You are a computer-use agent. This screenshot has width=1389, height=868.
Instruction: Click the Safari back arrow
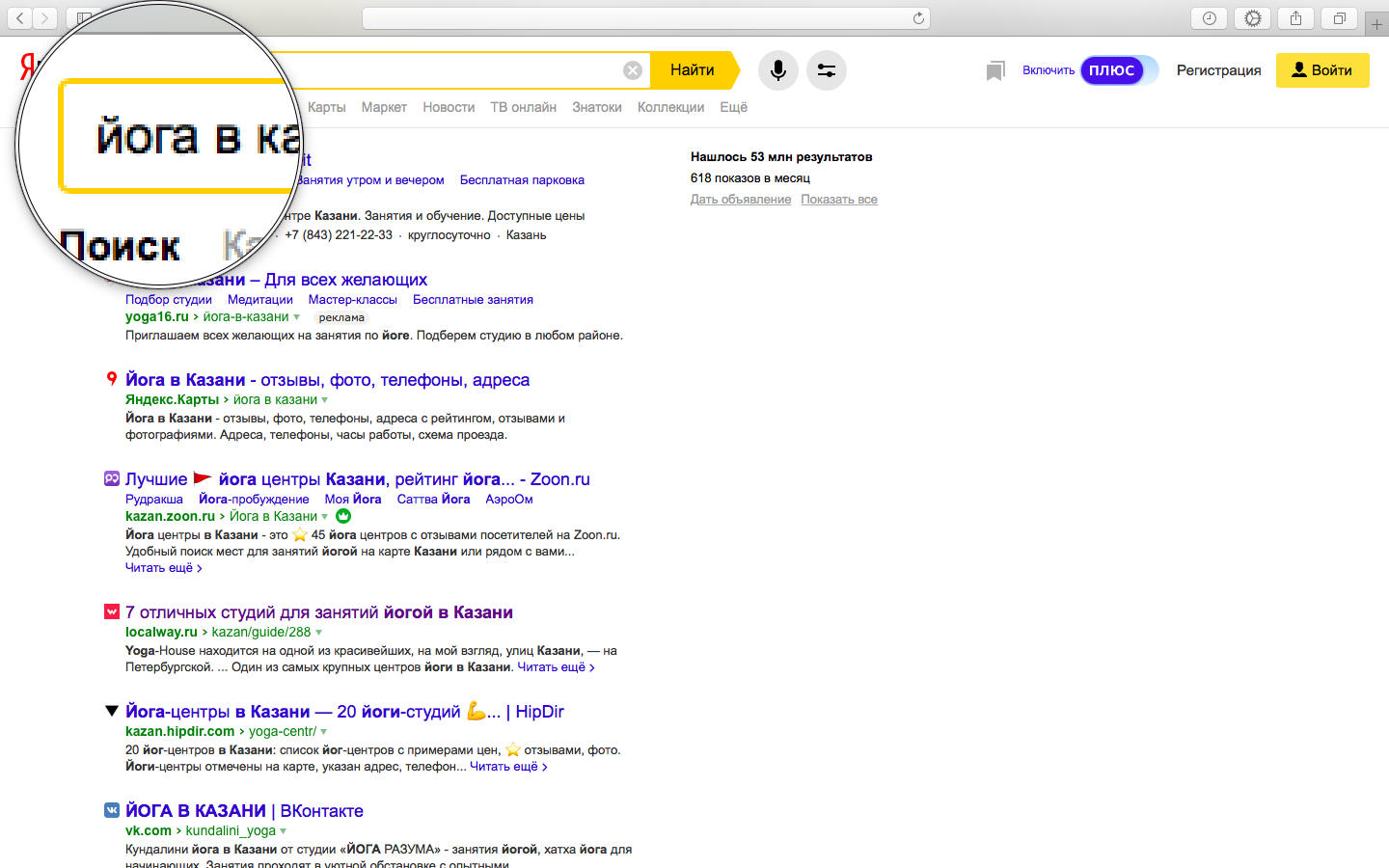[x=19, y=17]
